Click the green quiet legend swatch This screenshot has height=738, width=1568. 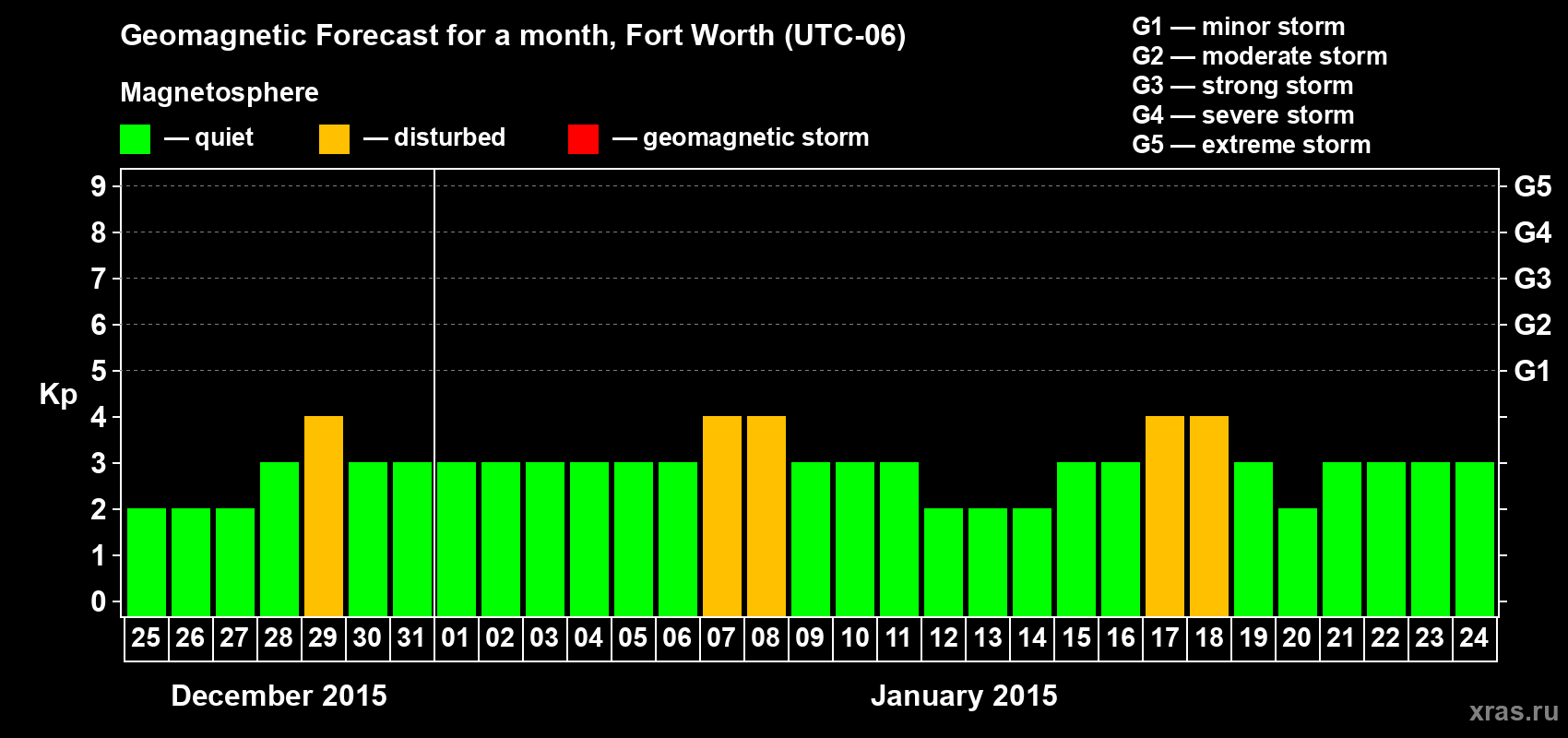pyautogui.click(x=135, y=139)
